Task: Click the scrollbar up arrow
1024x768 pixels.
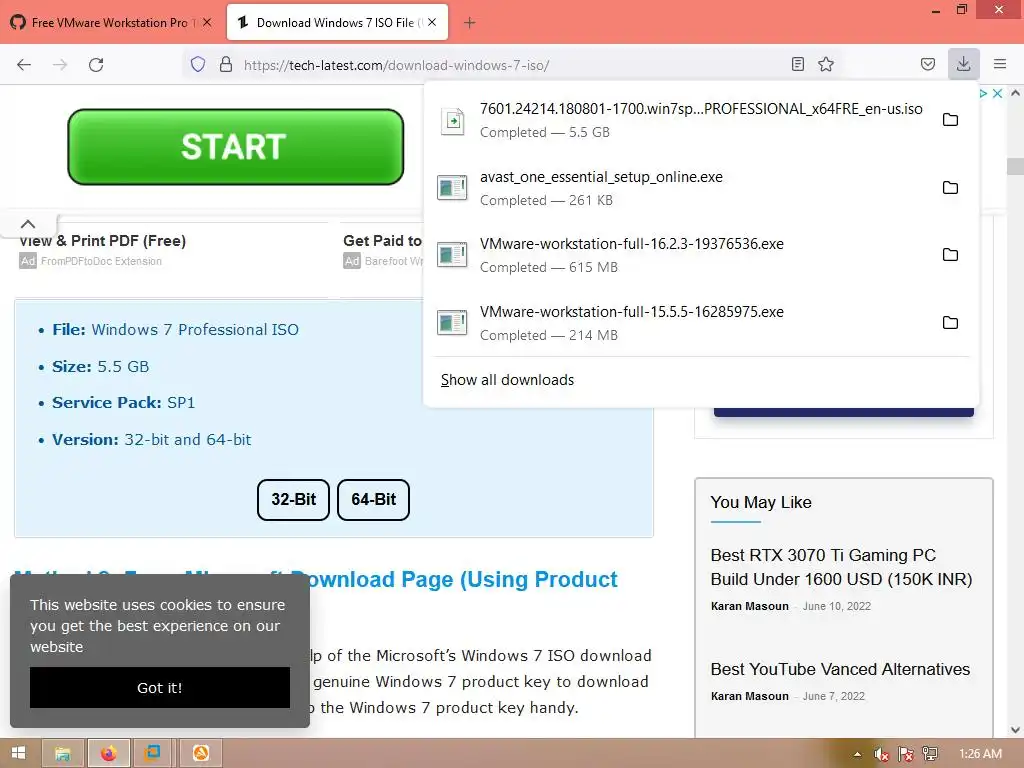Action: tap(1015, 93)
